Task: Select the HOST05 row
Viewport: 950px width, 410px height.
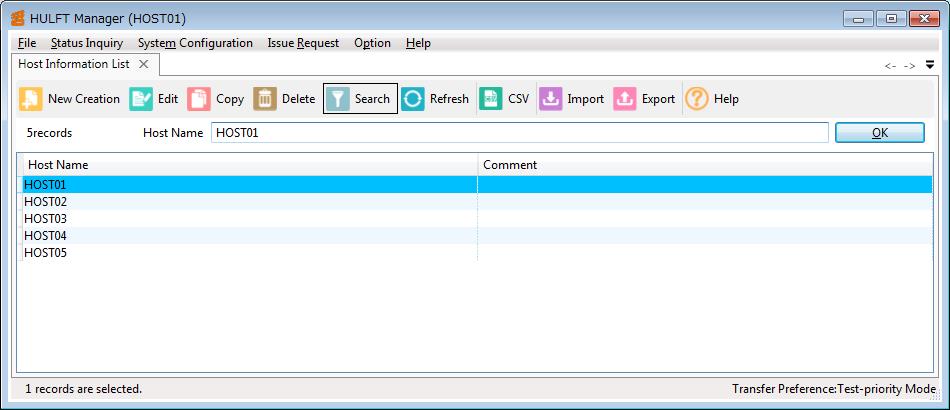Action: 477,253
